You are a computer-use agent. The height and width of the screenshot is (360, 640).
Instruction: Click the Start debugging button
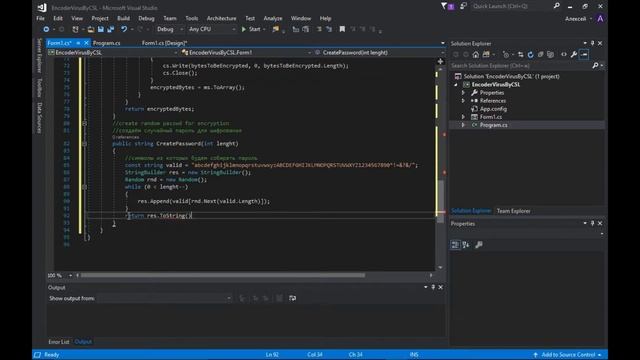click(251, 29)
